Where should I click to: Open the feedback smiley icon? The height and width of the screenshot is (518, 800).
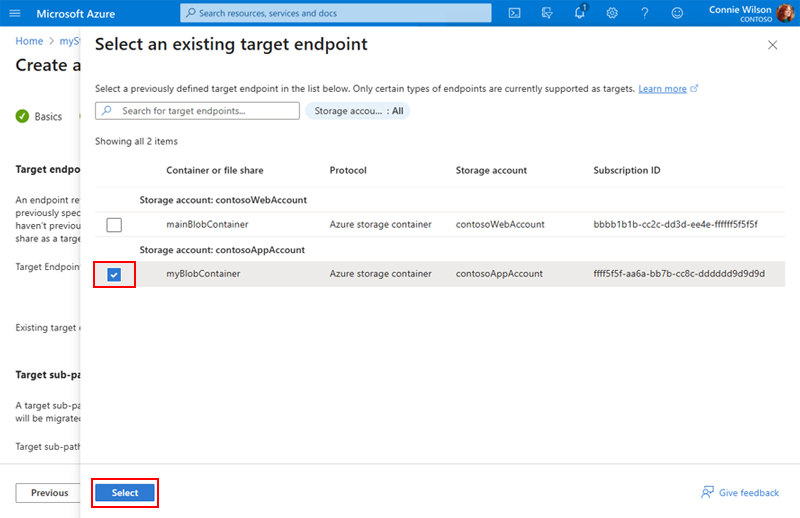677,13
